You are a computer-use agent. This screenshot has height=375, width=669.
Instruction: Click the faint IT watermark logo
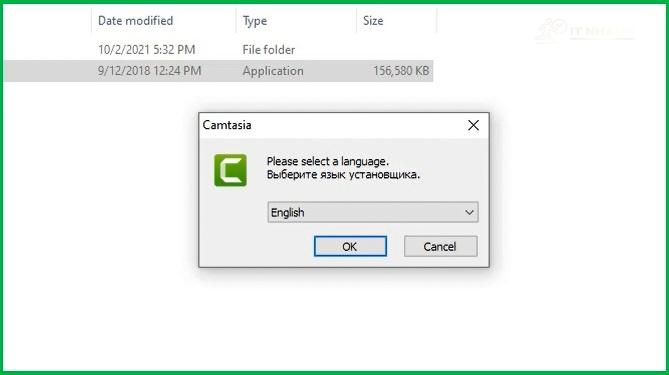click(585, 31)
